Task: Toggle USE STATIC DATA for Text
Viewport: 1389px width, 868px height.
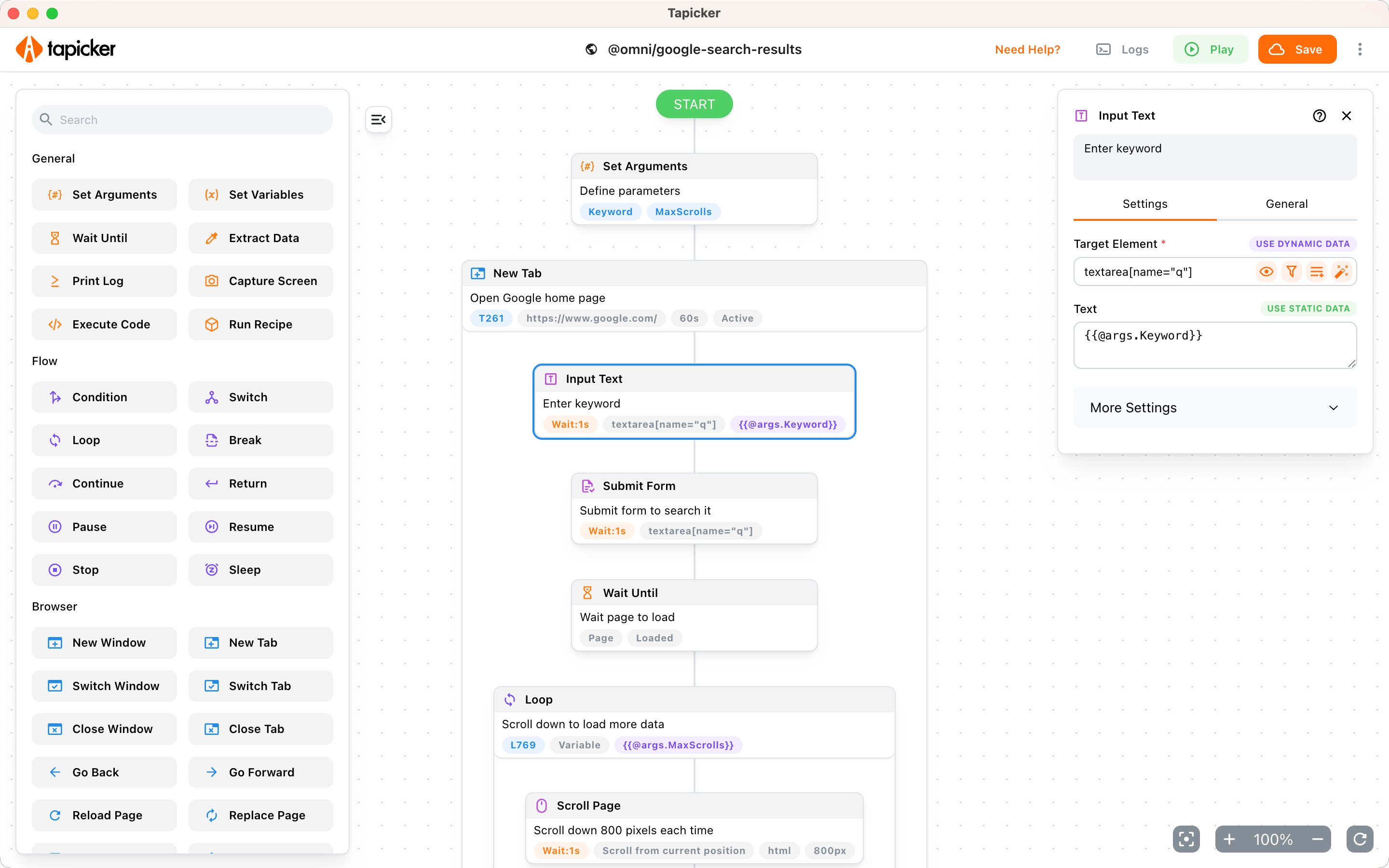Action: coord(1308,309)
